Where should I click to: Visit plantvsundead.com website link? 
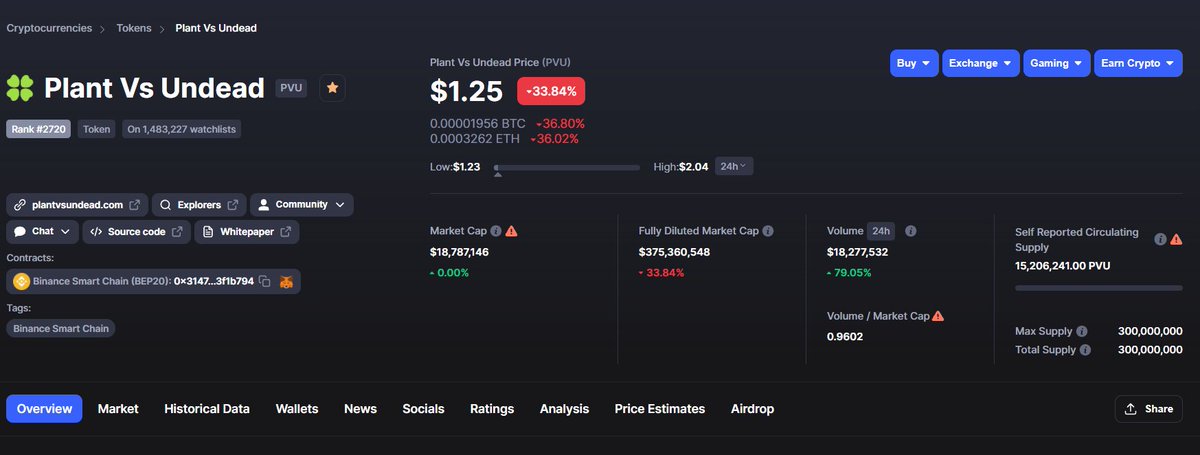[77, 205]
